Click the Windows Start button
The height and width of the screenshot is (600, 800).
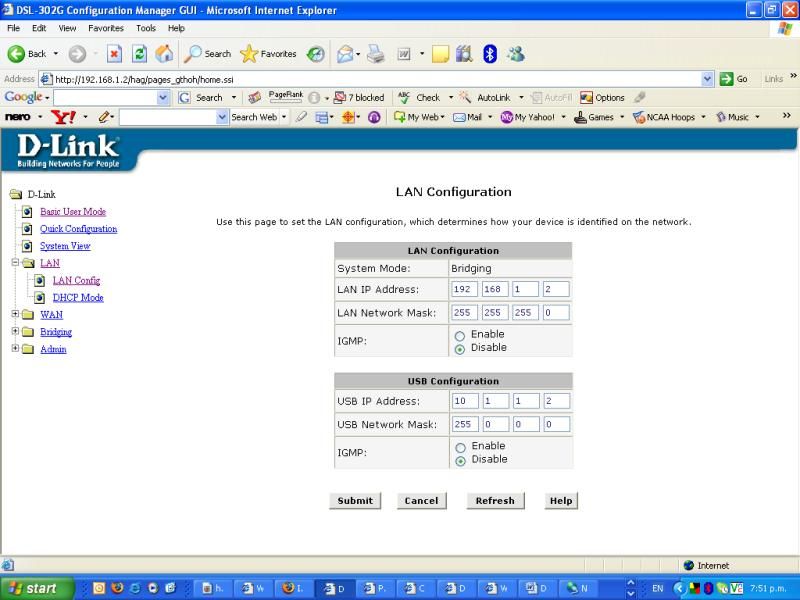[33, 588]
